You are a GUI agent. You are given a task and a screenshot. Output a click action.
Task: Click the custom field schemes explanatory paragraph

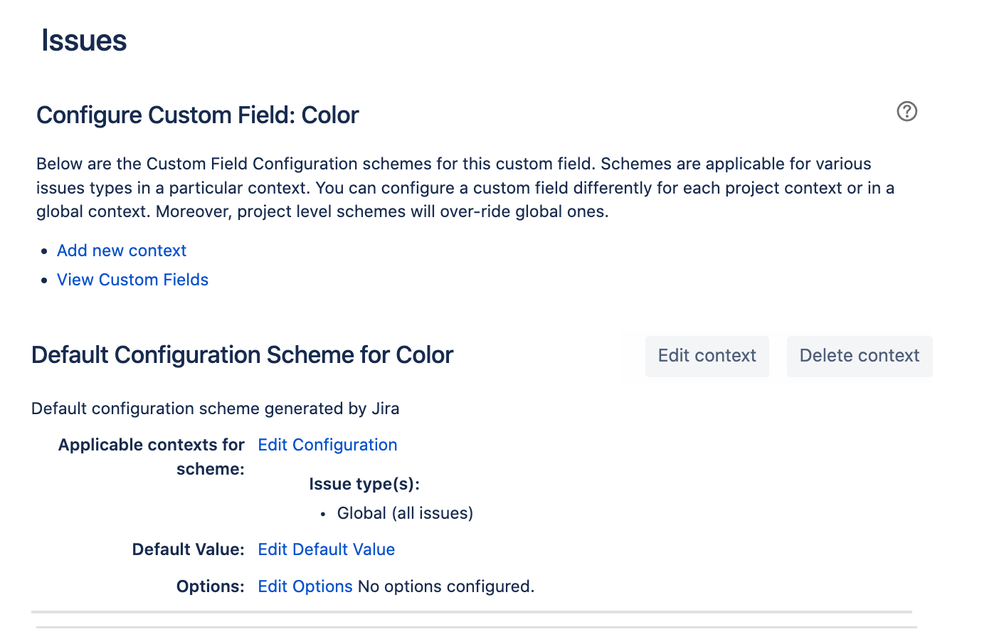point(466,187)
